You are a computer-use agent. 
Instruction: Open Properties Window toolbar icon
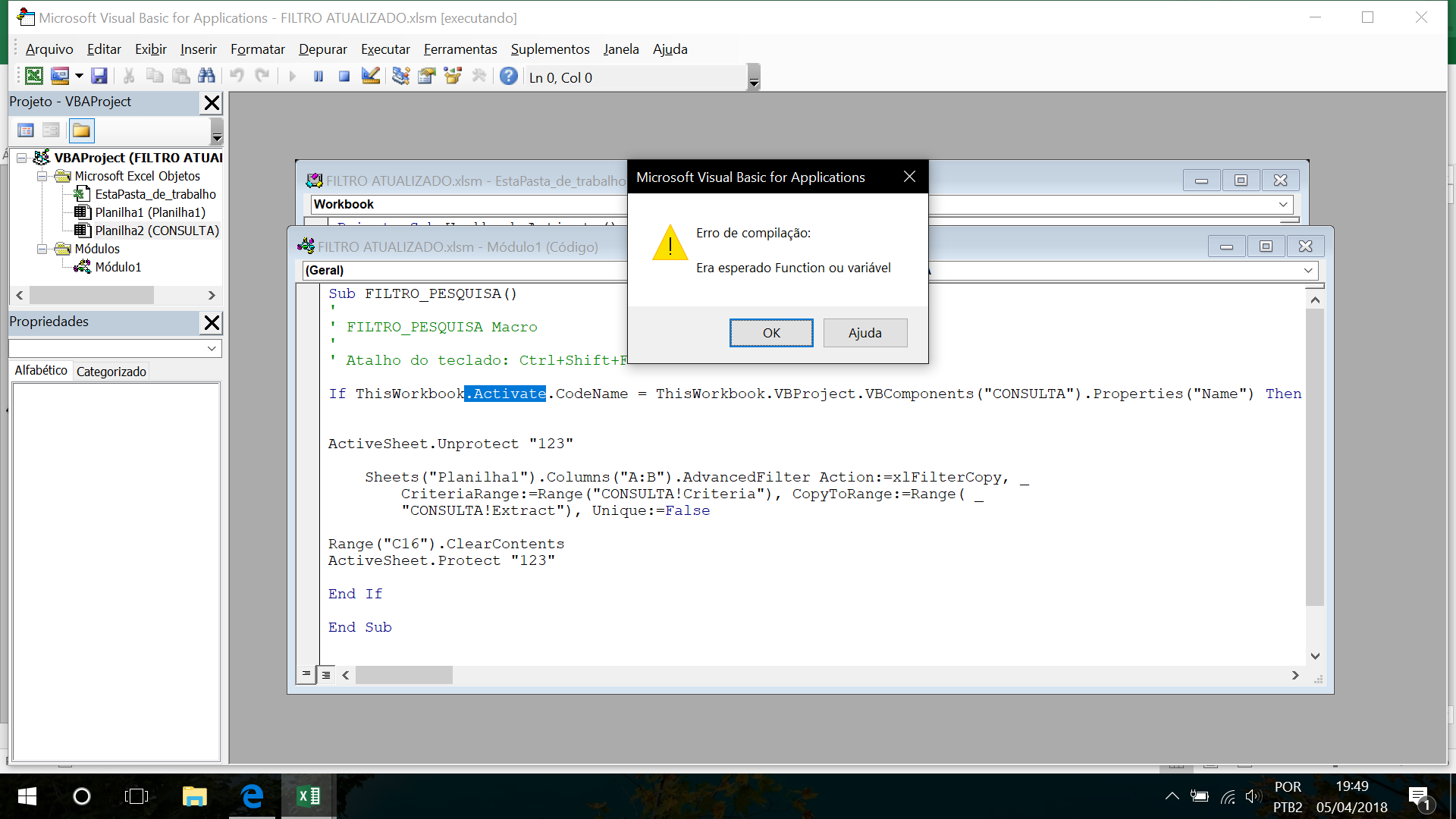427,76
